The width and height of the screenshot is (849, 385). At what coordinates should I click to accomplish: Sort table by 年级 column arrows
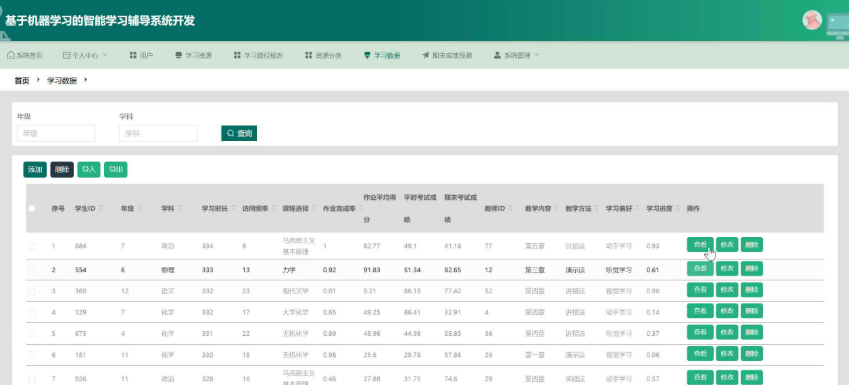click(140, 208)
